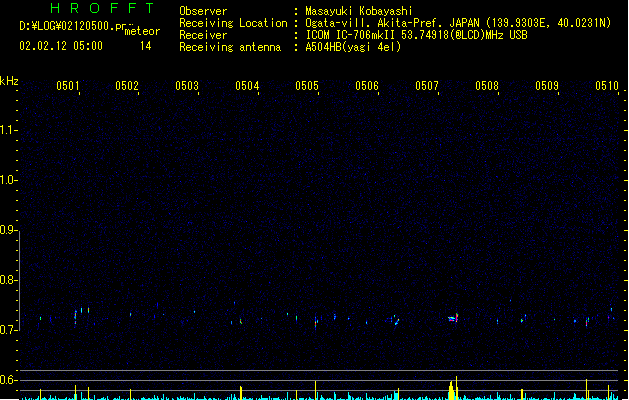Click the 0.6 kHz frequency axis label
The width and height of the screenshot is (629, 400).
click(x=8, y=380)
